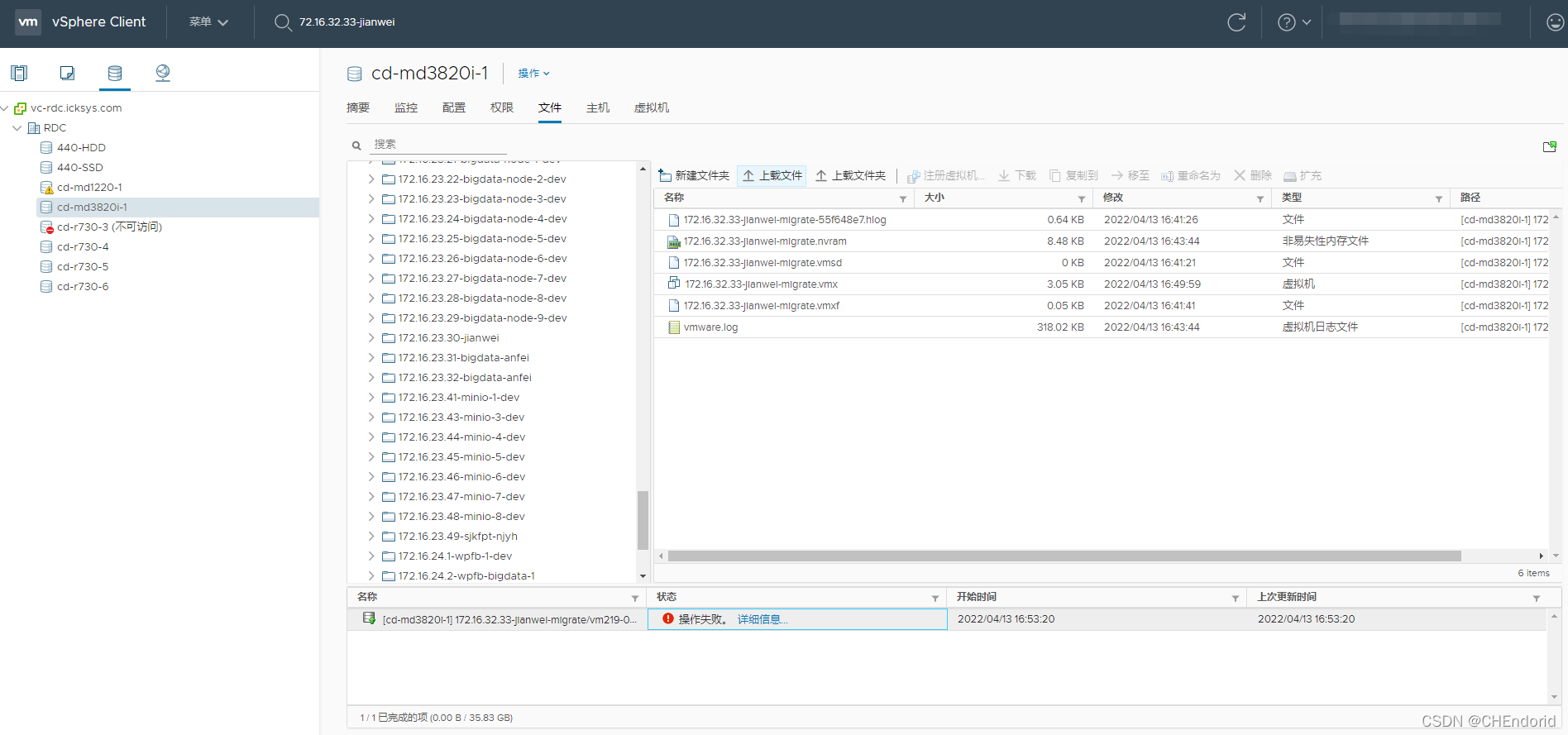Image resolution: width=1568 pixels, height=735 pixels.
Task: Click the folder tree vertical scrollbar thumb
Action: point(643,520)
